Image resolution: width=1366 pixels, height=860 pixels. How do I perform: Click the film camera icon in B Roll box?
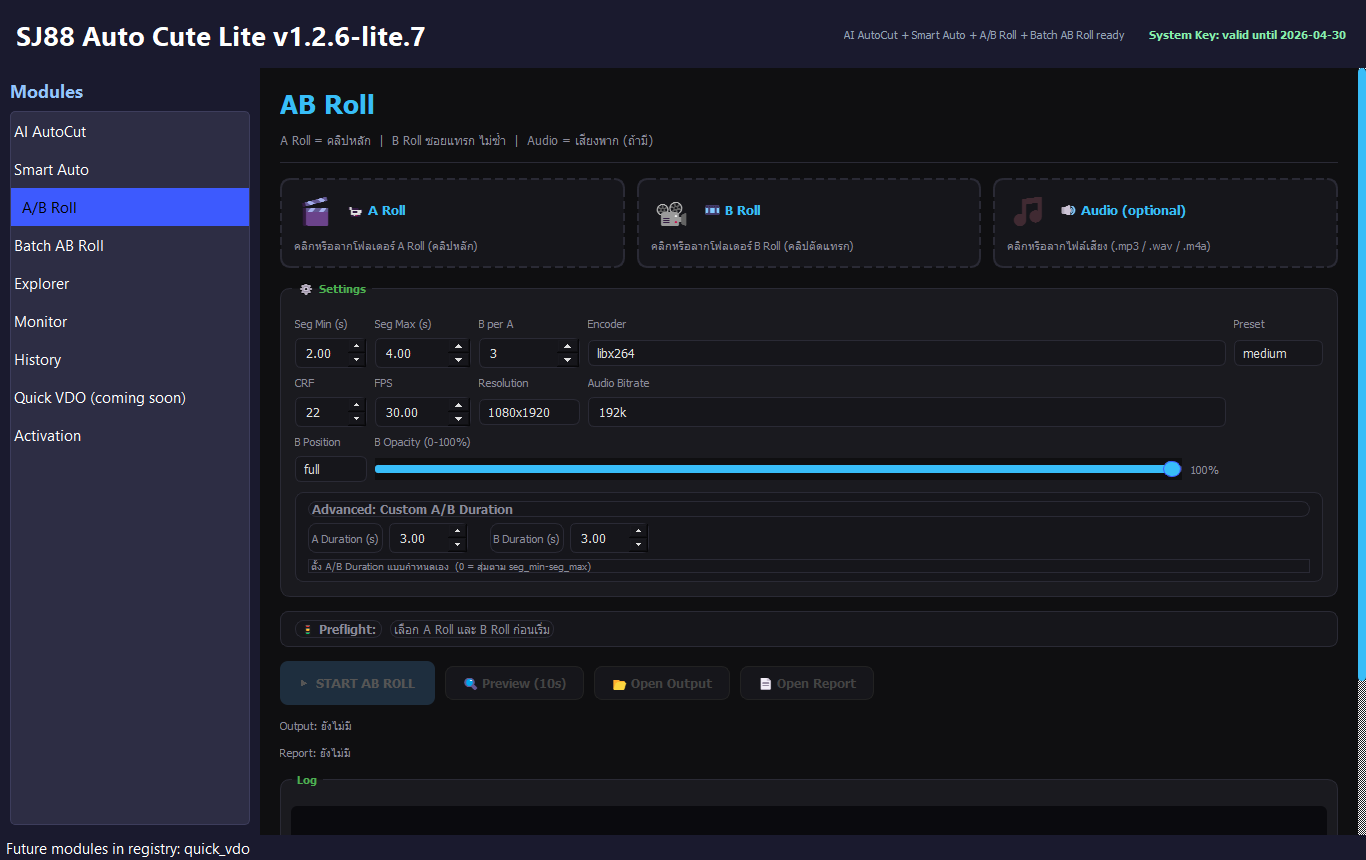pos(671,212)
